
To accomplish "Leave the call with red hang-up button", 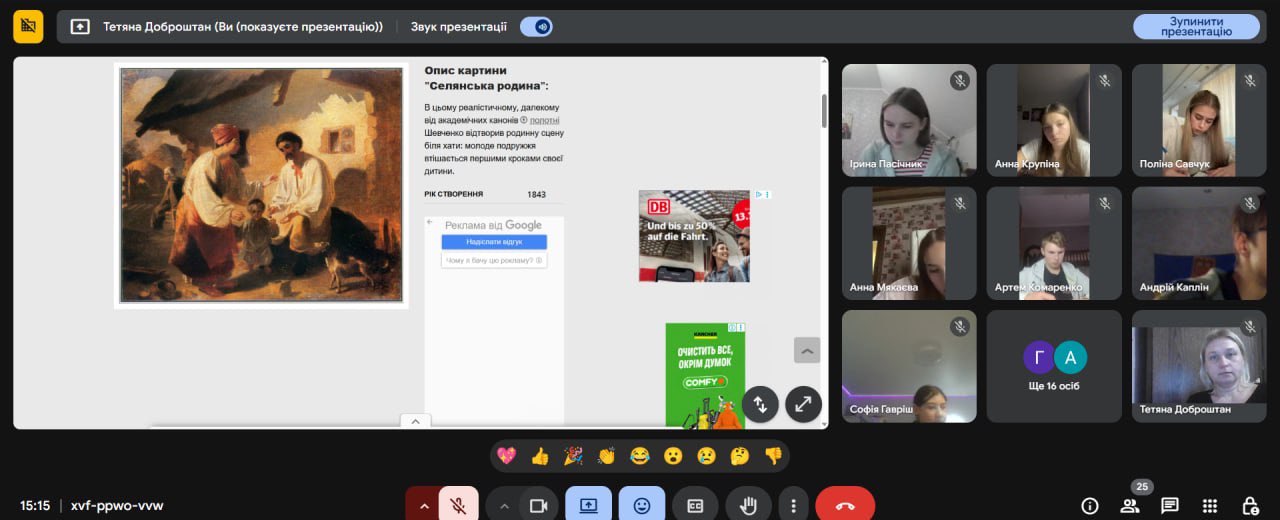I will (x=845, y=505).
